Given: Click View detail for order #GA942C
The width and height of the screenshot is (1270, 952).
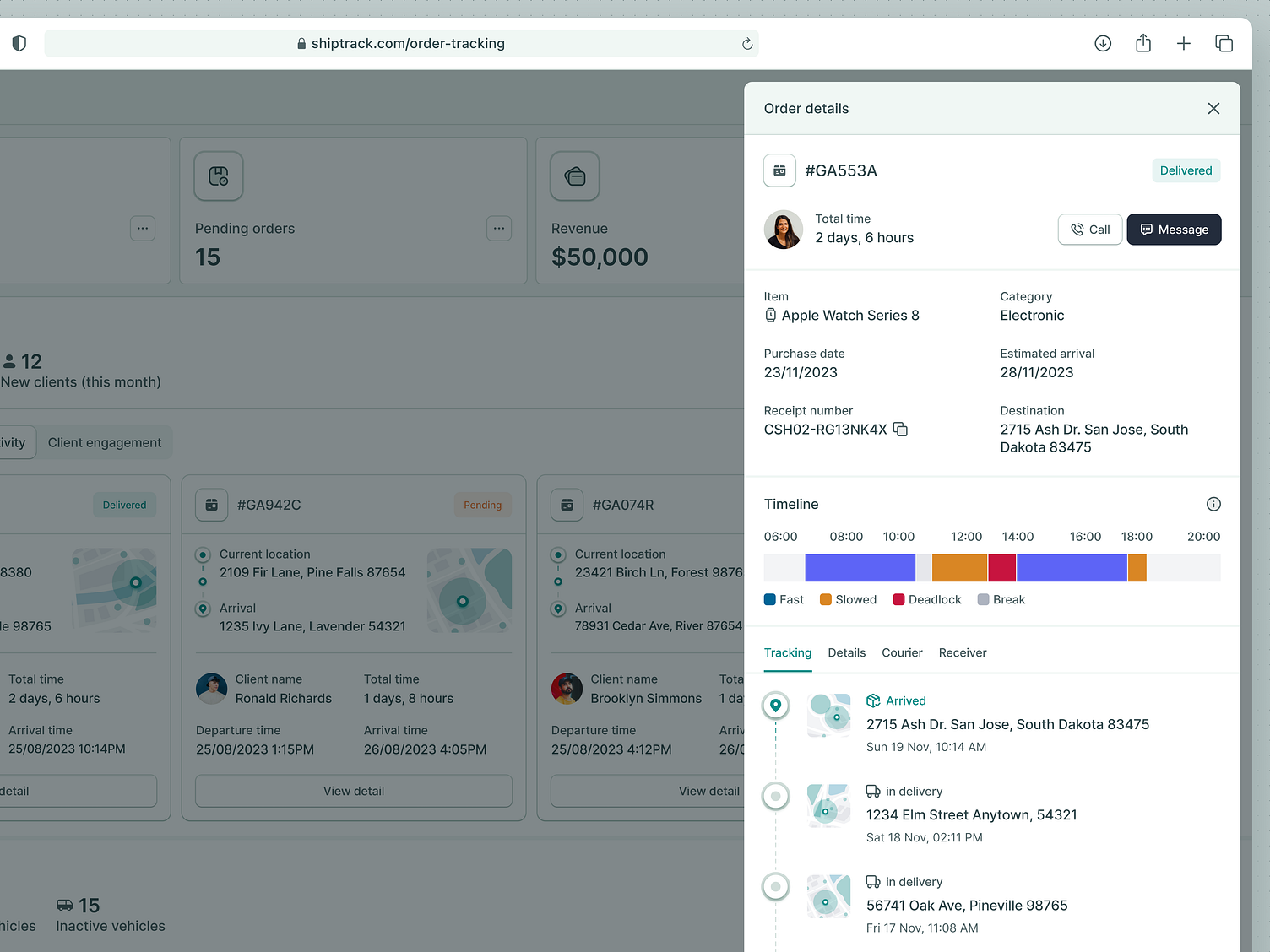Looking at the screenshot, I should click(353, 791).
